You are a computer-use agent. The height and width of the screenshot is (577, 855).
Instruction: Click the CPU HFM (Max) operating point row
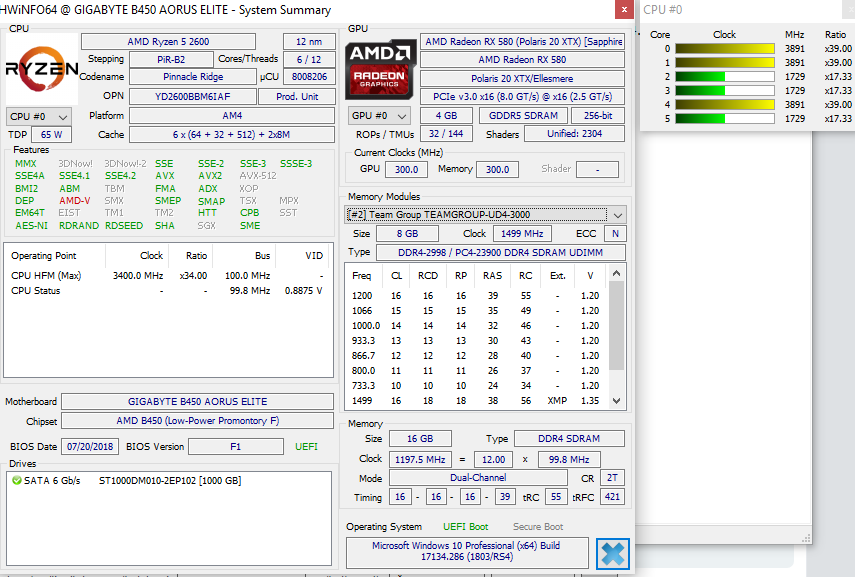168,276
